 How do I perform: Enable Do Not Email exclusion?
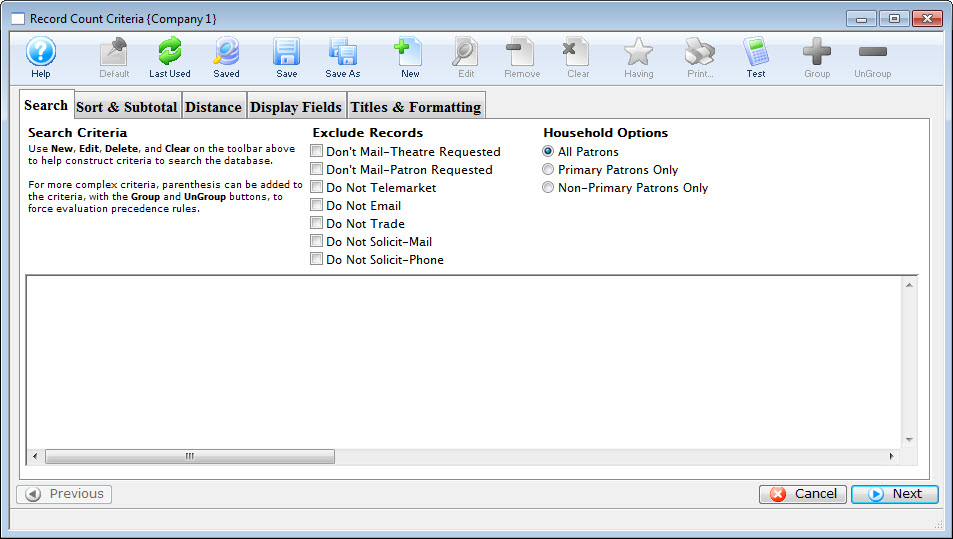[317, 206]
